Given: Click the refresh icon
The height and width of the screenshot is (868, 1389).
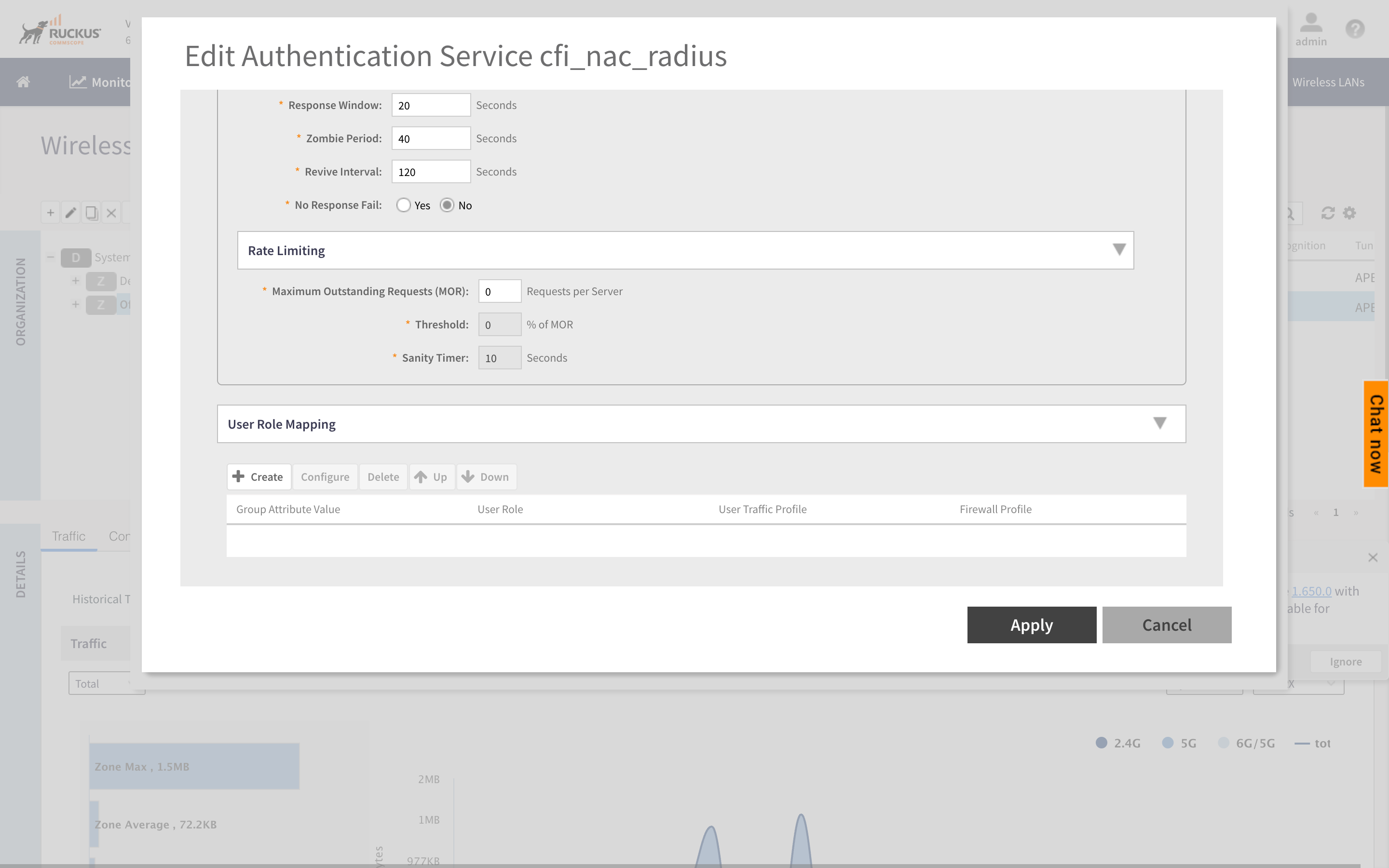Looking at the screenshot, I should 1328,213.
